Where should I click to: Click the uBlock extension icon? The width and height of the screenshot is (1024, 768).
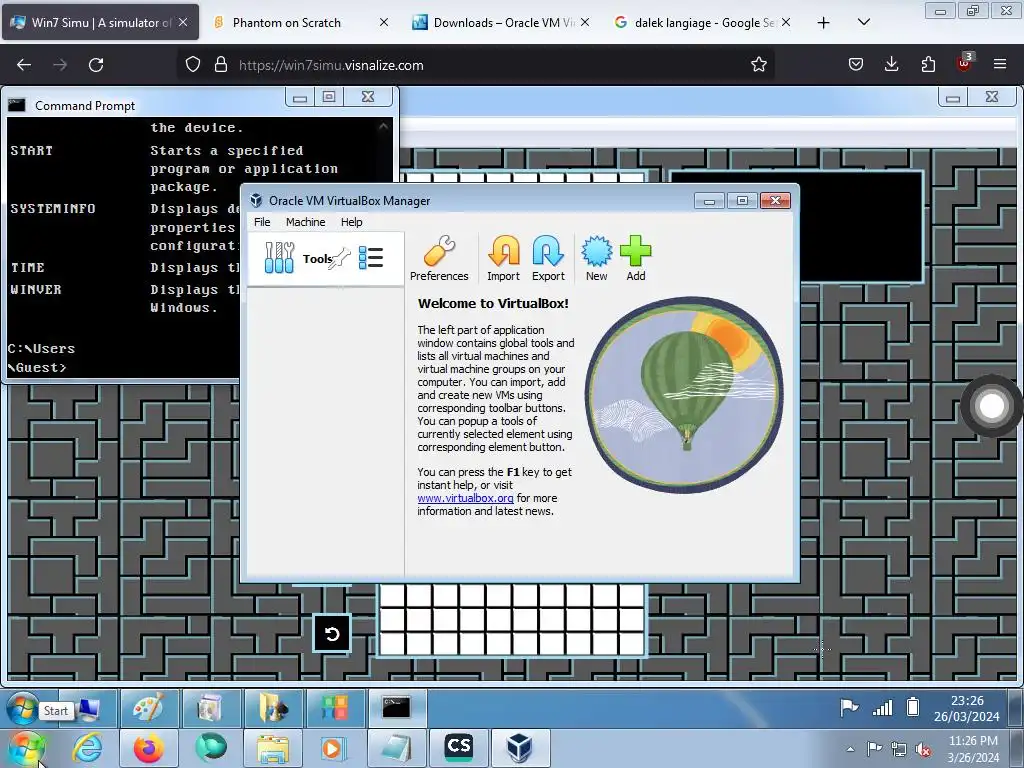click(x=965, y=63)
